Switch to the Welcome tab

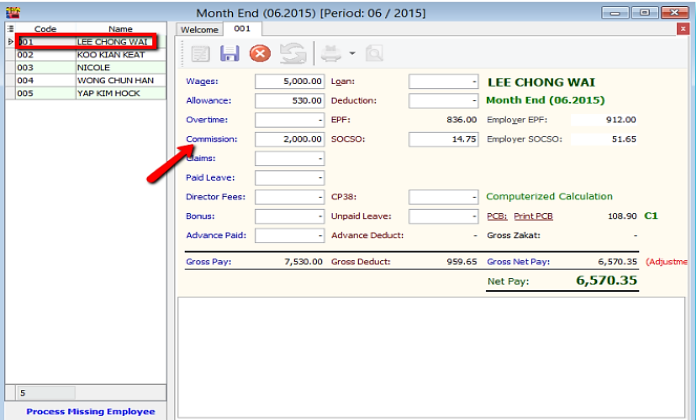point(198,30)
